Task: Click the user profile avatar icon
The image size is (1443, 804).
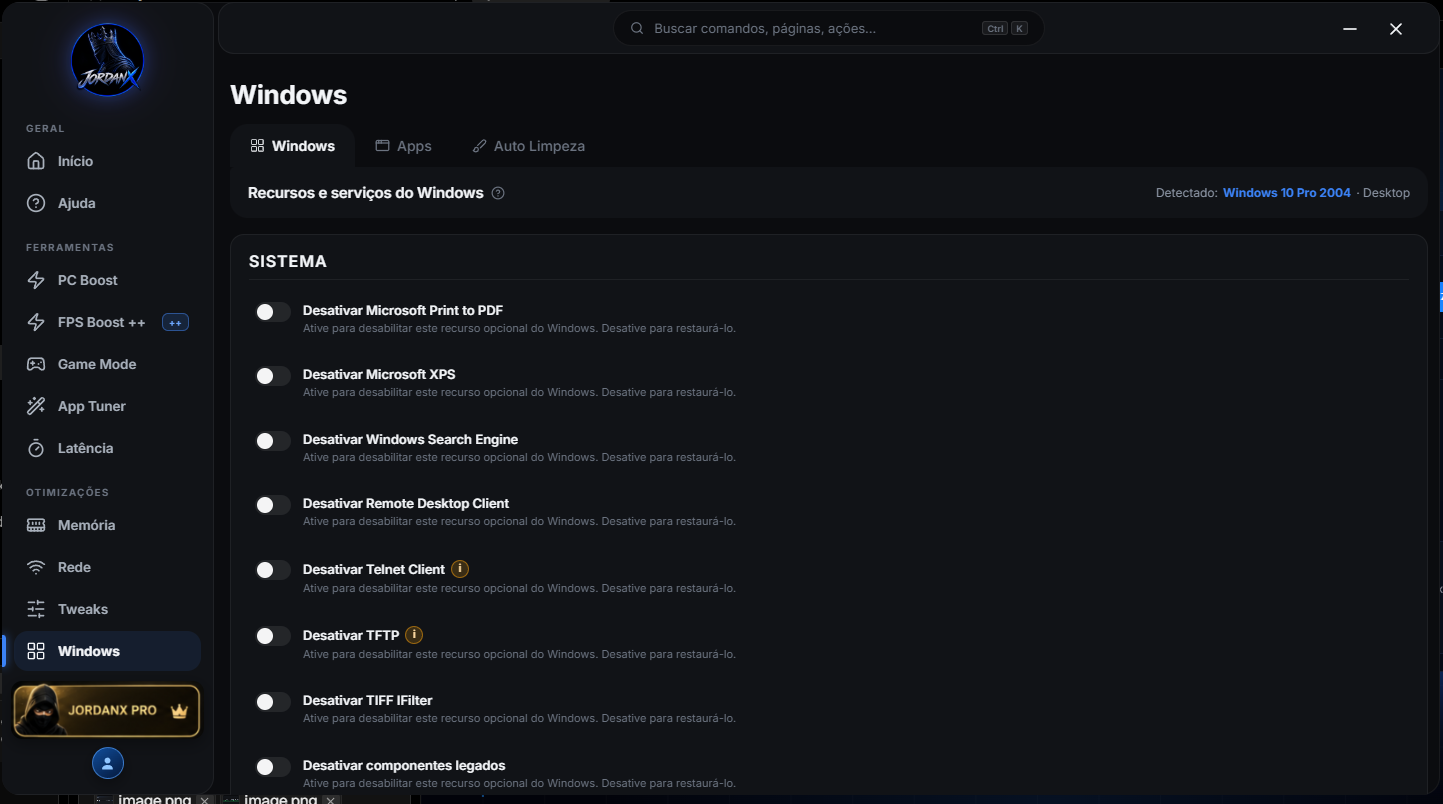Action: point(107,763)
